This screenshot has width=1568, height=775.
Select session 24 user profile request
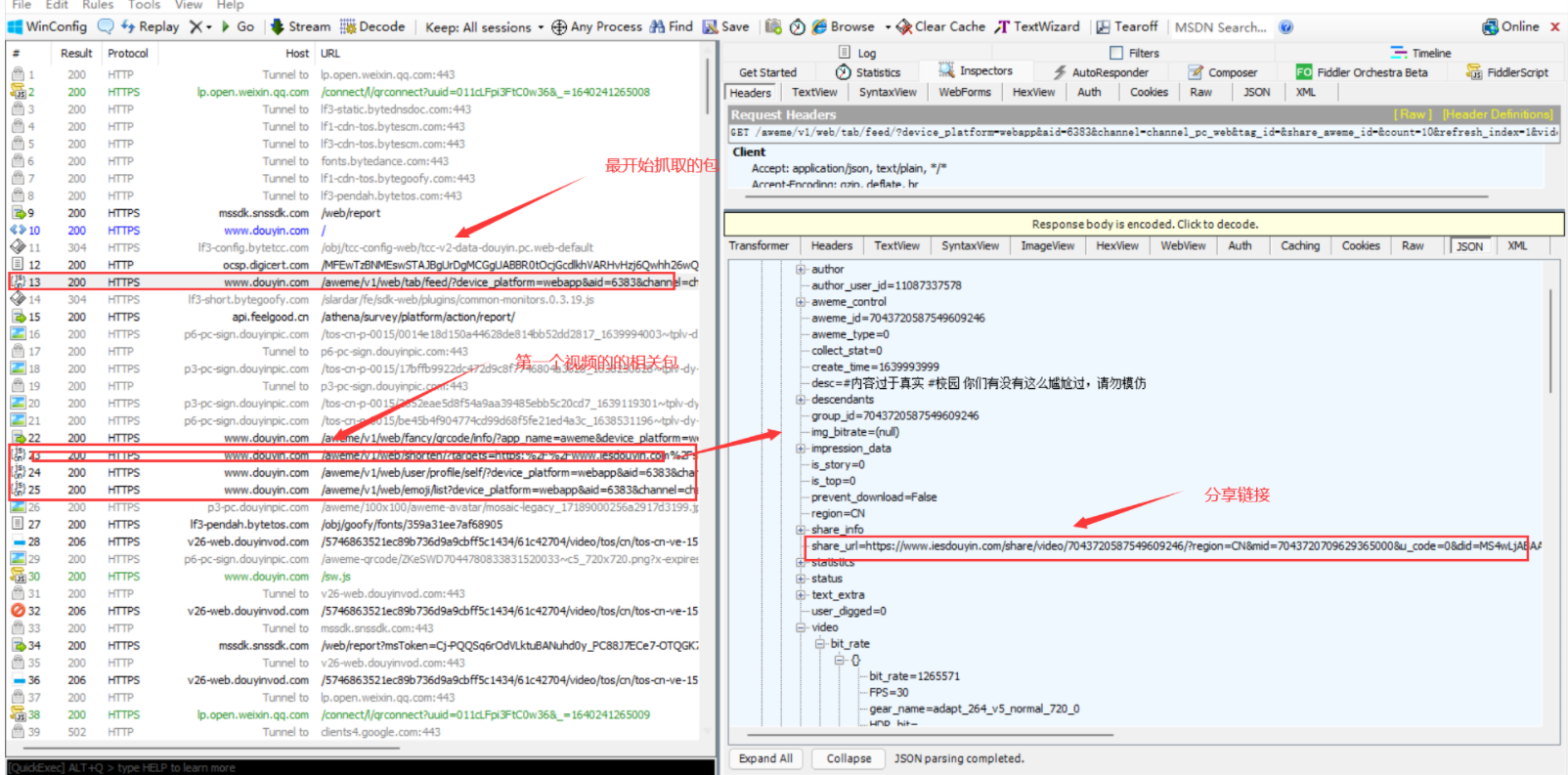pyautogui.click(x=354, y=473)
